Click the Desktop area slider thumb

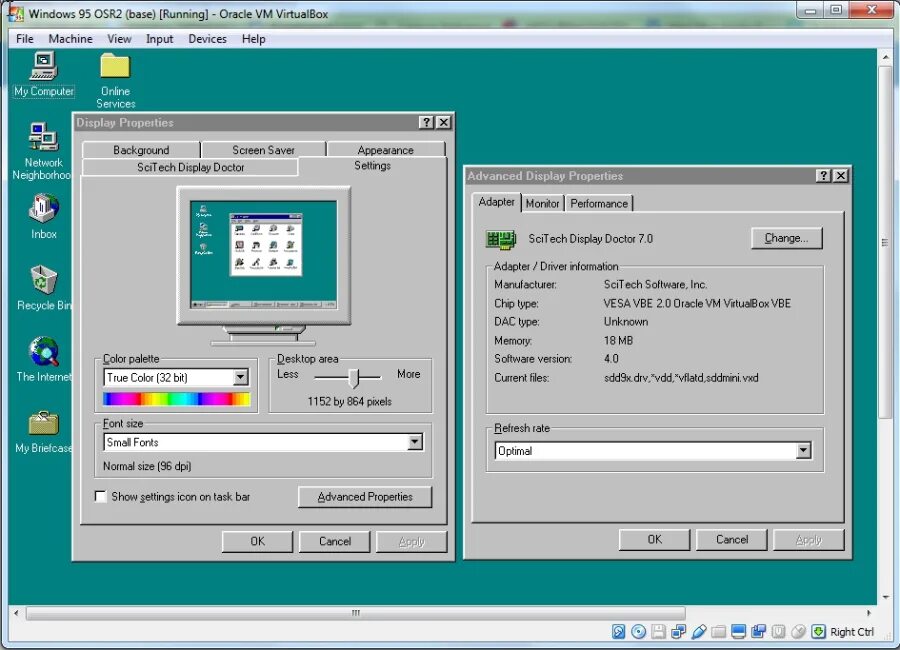coord(355,378)
